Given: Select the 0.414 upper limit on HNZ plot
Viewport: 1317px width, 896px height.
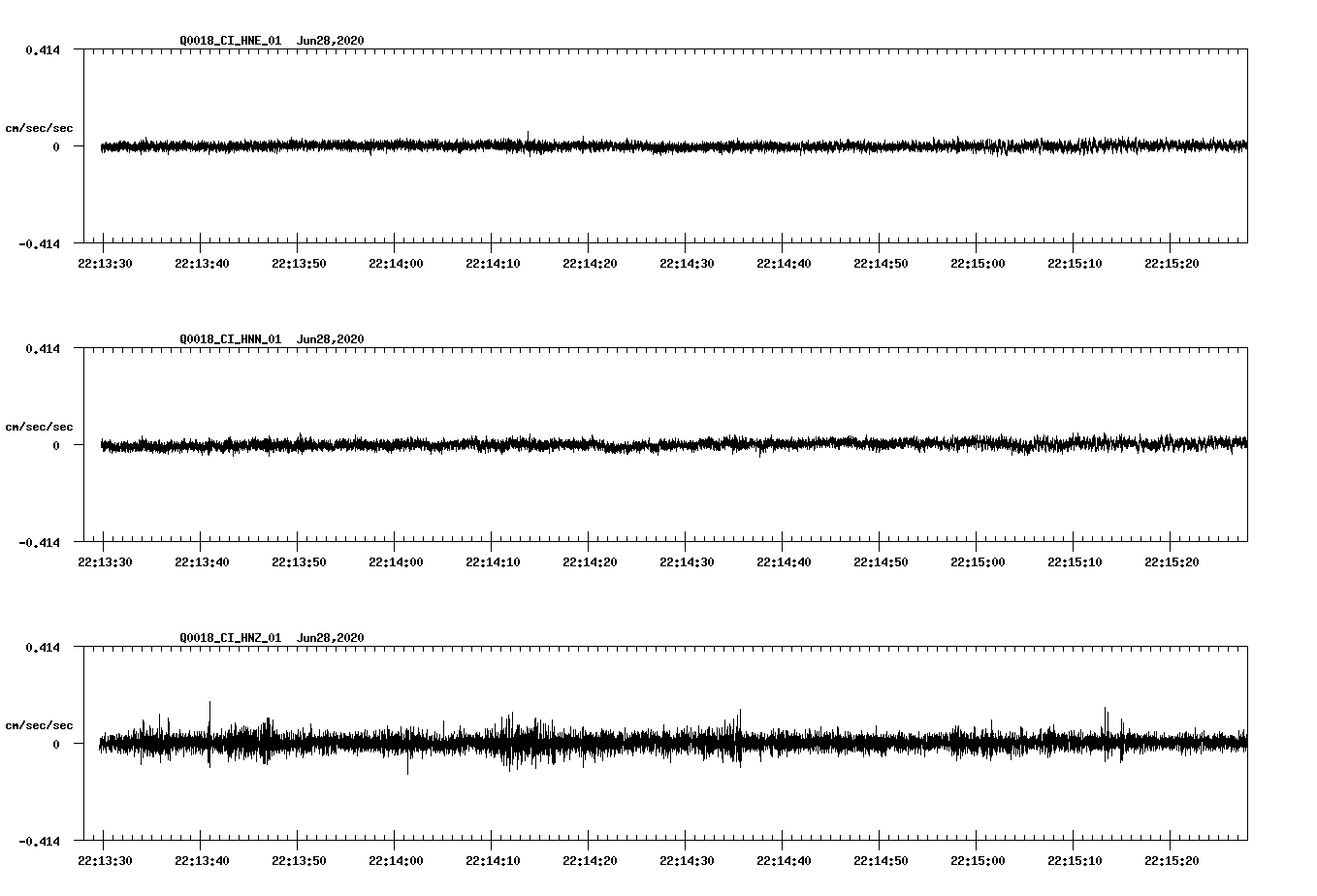Looking at the screenshot, I should pos(43,647).
